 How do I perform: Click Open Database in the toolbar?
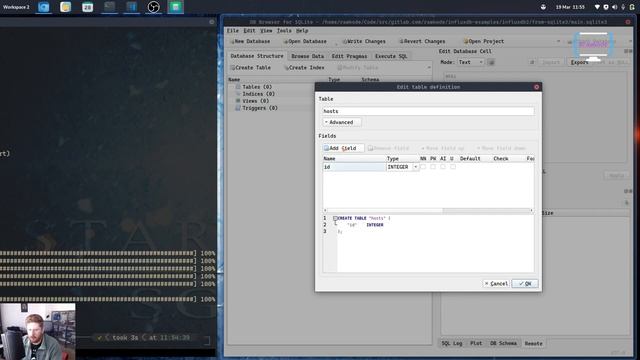point(305,41)
